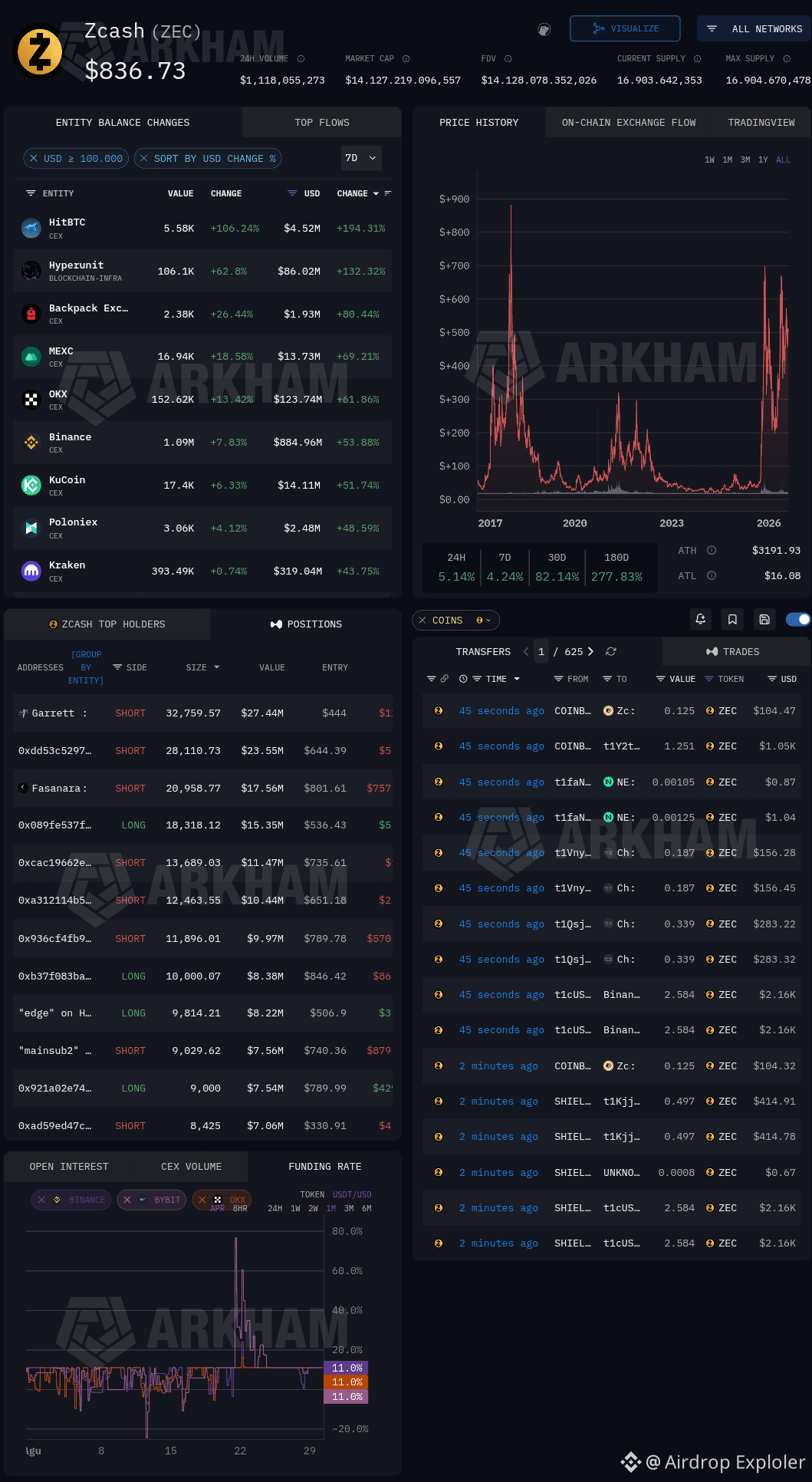Go to previous transfers page
812x1482 pixels.
click(x=526, y=651)
